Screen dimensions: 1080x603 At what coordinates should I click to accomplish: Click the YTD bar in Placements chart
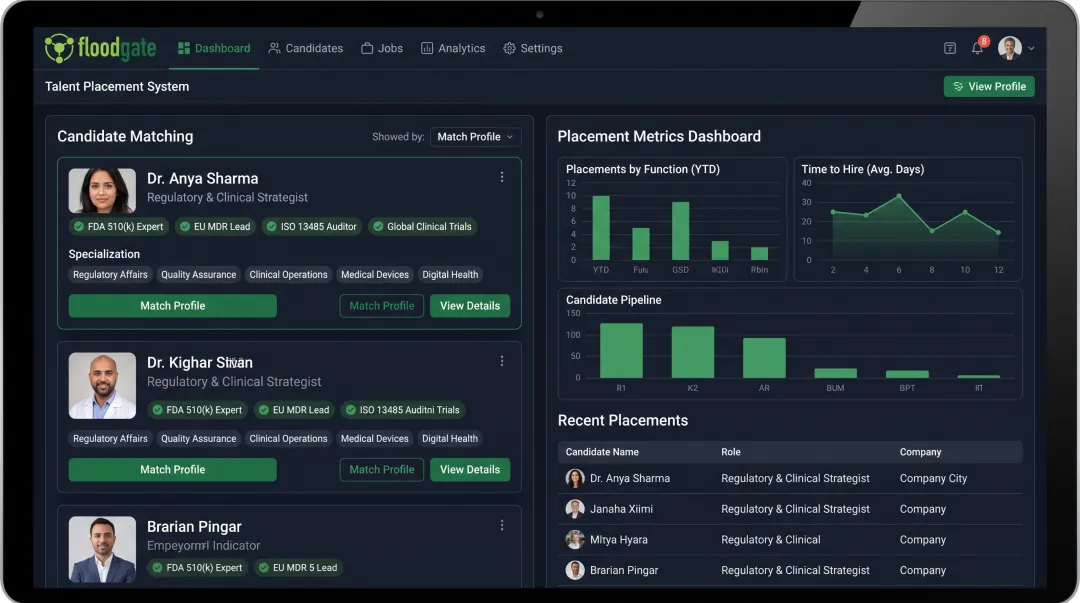(x=601, y=228)
